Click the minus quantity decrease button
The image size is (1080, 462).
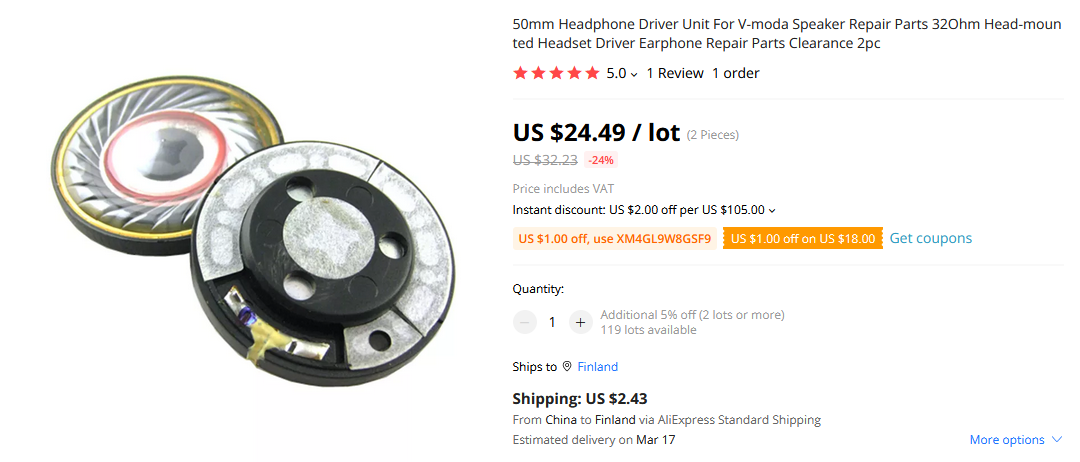(525, 322)
